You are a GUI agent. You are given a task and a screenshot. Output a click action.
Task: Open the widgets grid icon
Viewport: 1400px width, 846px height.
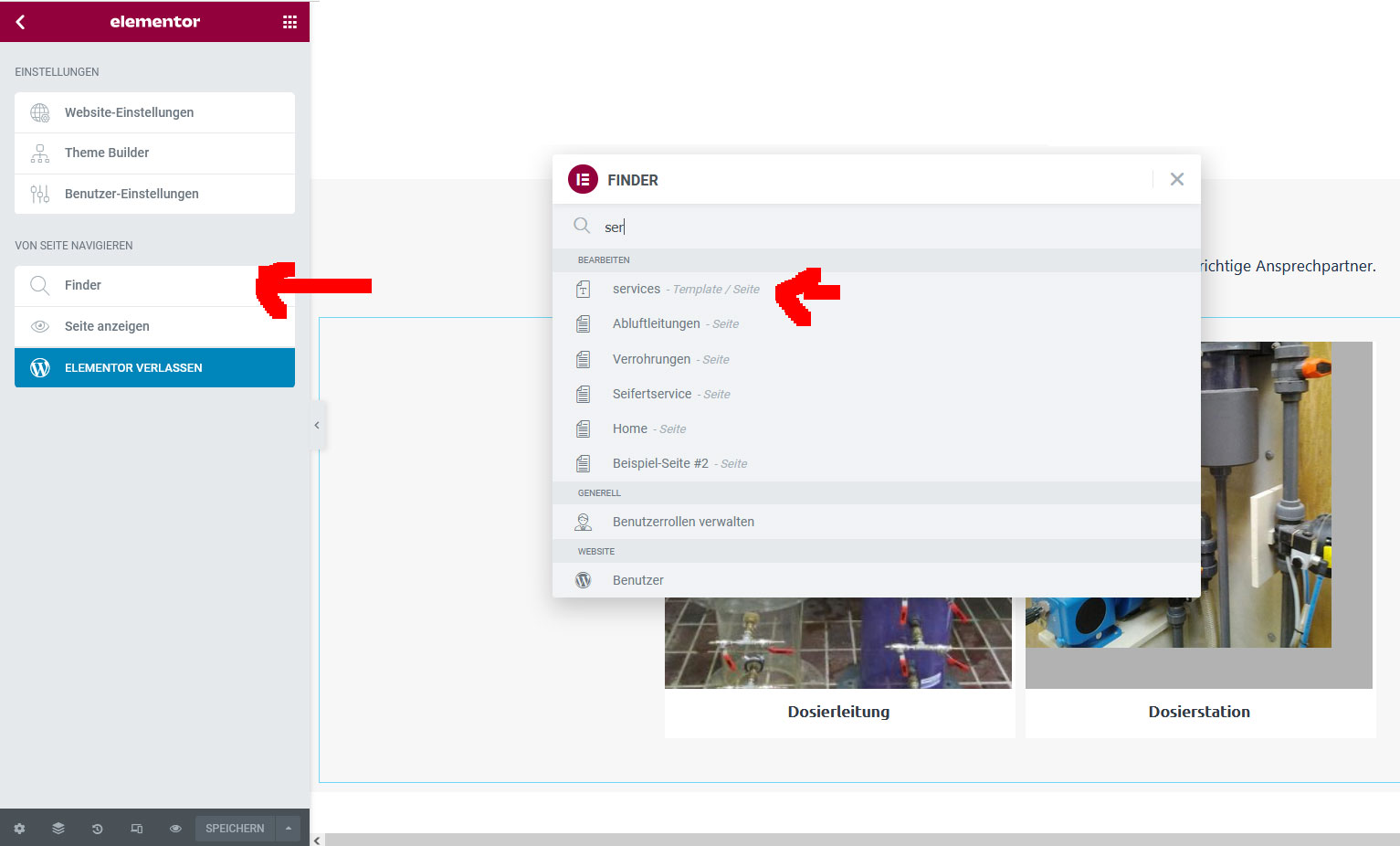pyautogui.click(x=289, y=22)
